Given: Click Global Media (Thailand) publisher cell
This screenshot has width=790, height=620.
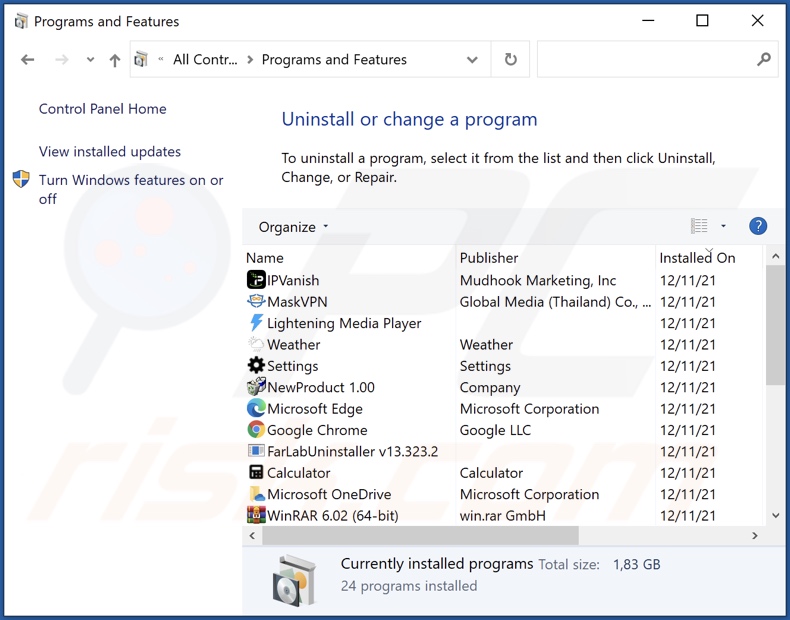Looking at the screenshot, I should point(555,302).
